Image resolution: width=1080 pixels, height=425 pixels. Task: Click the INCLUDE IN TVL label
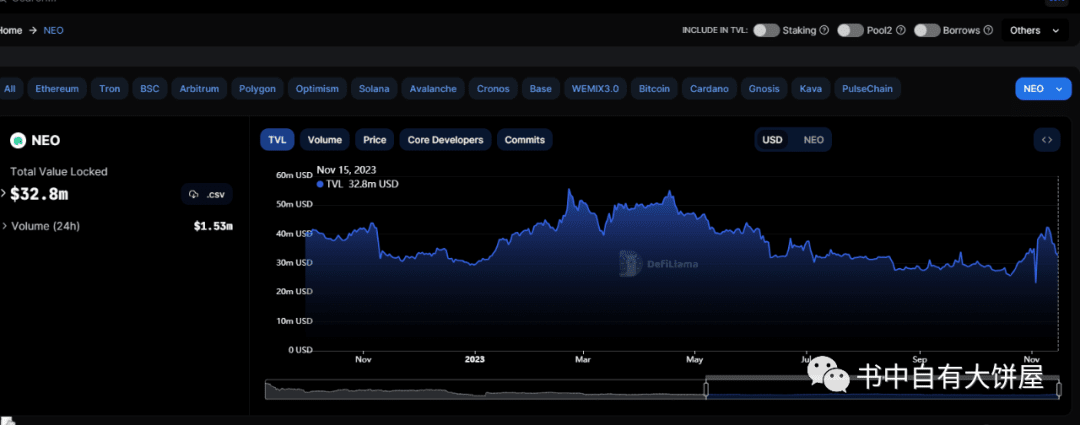pyautogui.click(x=715, y=30)
